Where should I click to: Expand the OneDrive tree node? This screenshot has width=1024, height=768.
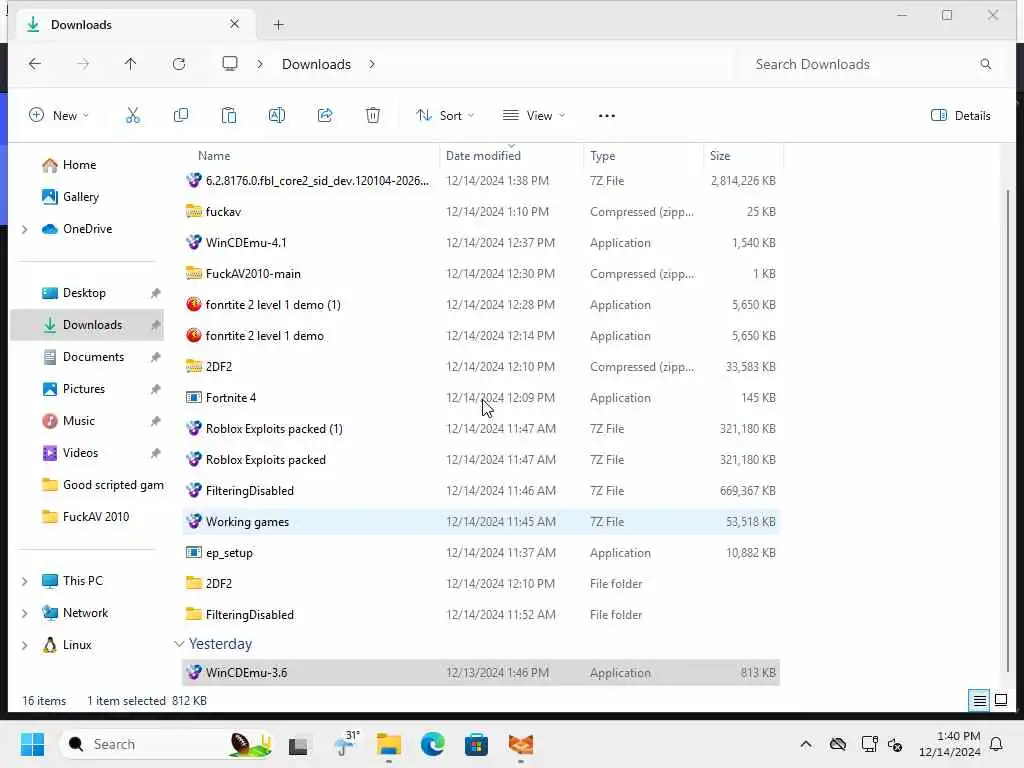[25, 229]
